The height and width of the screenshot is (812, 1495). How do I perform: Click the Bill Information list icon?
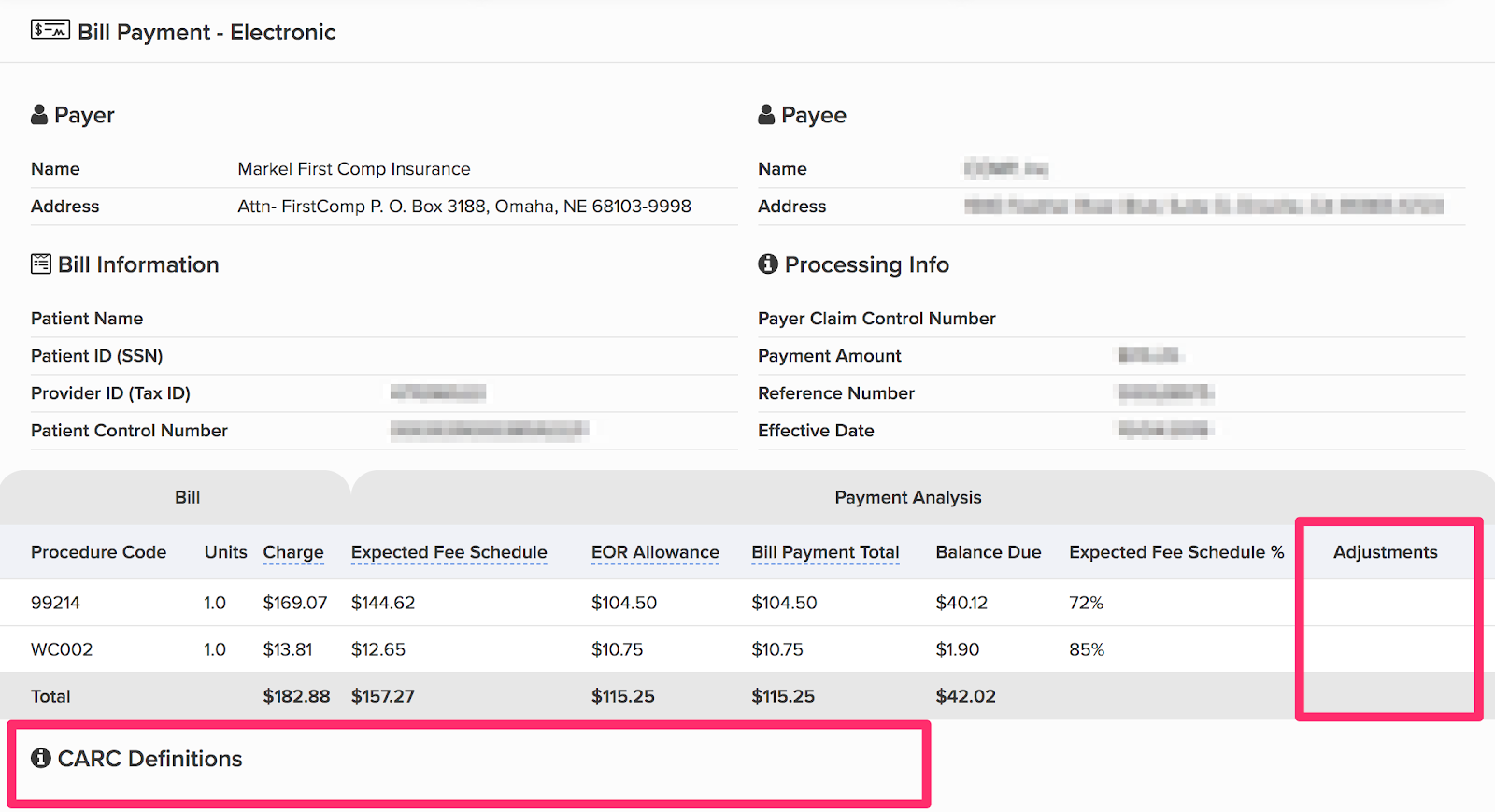click(41, 264)
